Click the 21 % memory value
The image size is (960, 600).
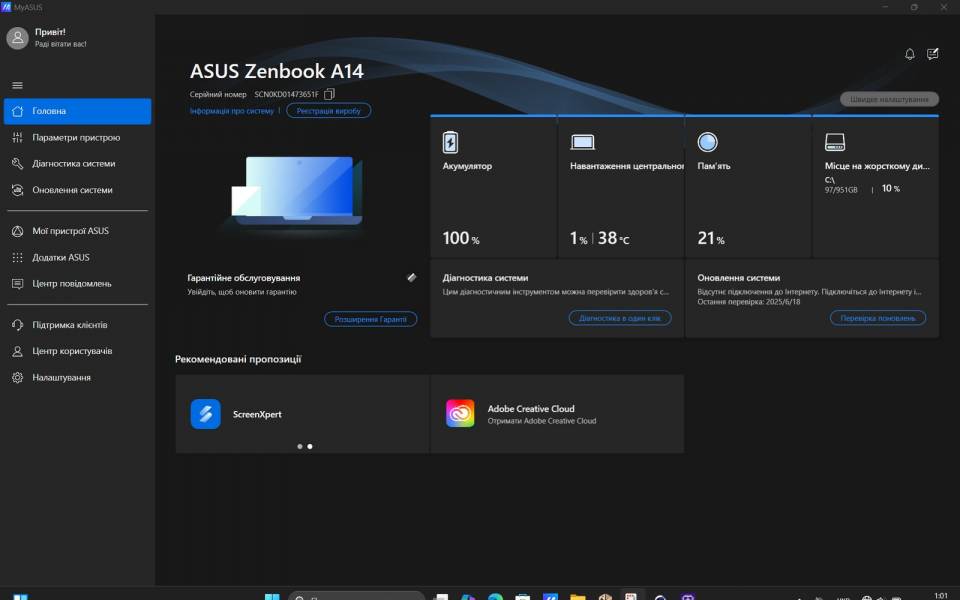(711, 238)
